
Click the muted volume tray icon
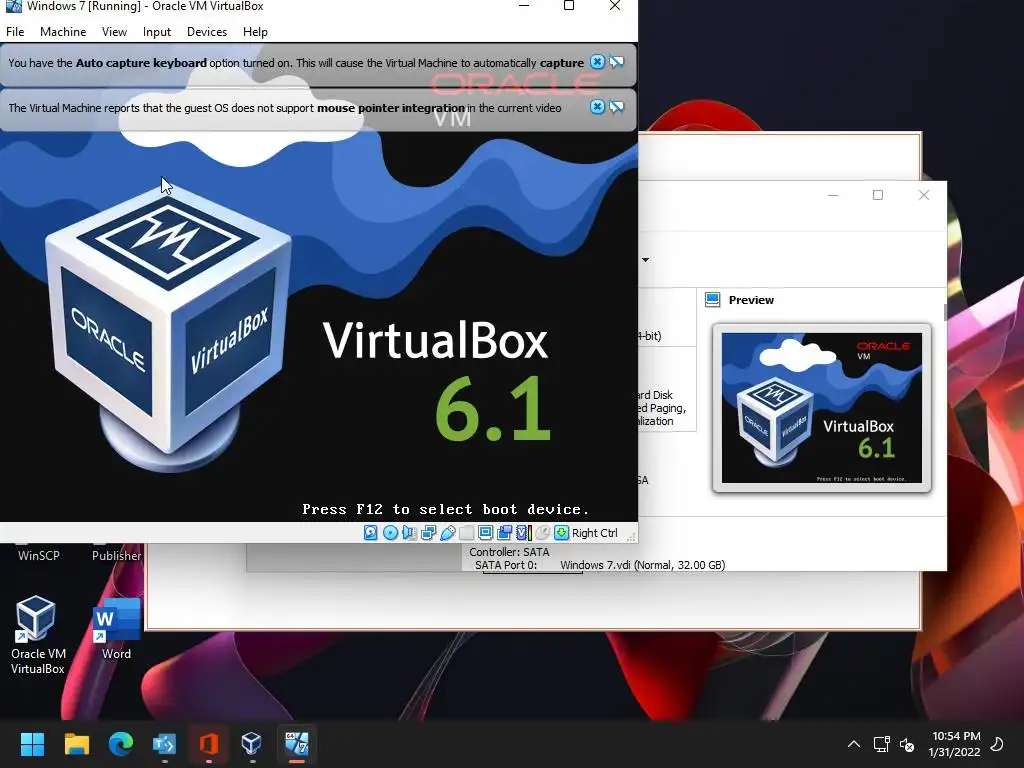(x=906, y=744)
